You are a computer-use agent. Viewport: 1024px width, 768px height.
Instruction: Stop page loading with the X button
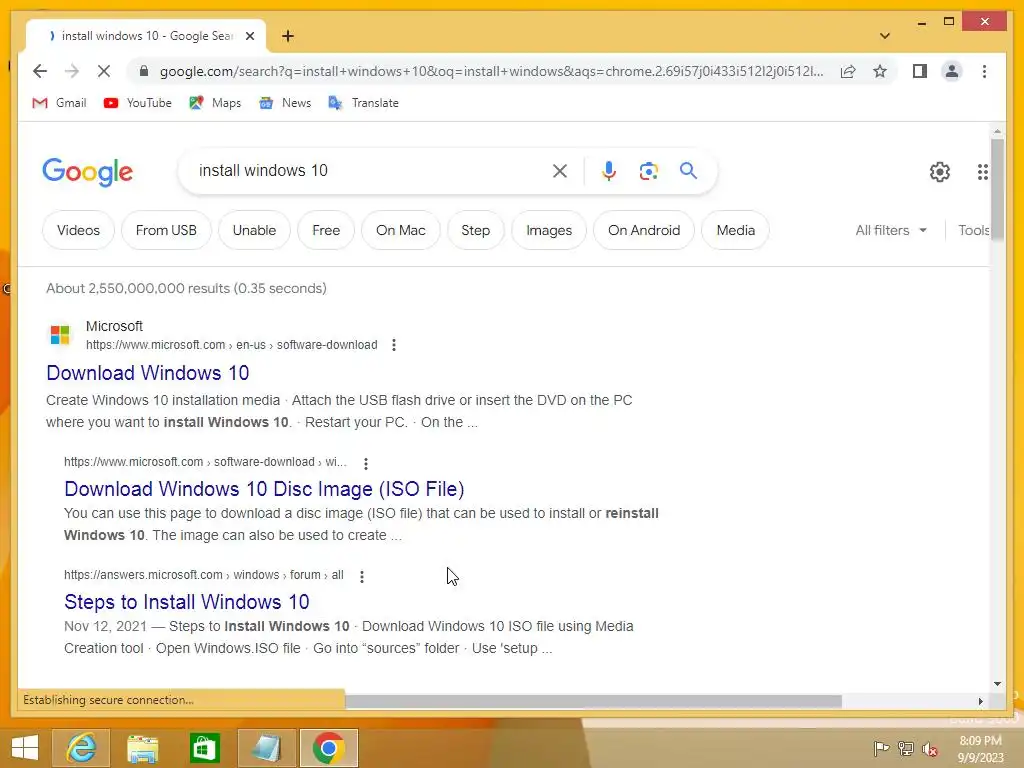(104, 71)
